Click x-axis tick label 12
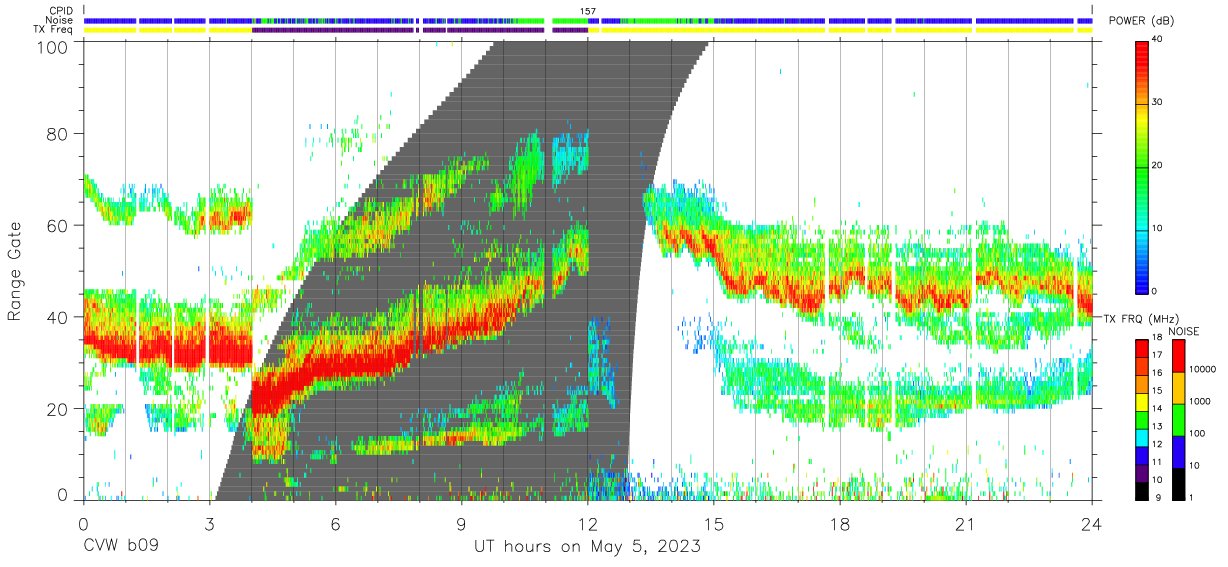This screenshot has width=1228, height=567. [x=587, y=524]
